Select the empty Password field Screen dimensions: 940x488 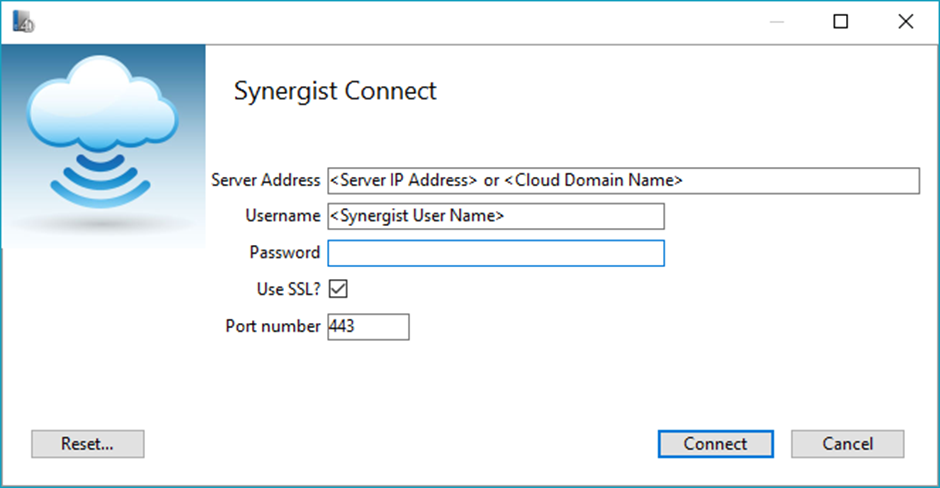[495, 253]
